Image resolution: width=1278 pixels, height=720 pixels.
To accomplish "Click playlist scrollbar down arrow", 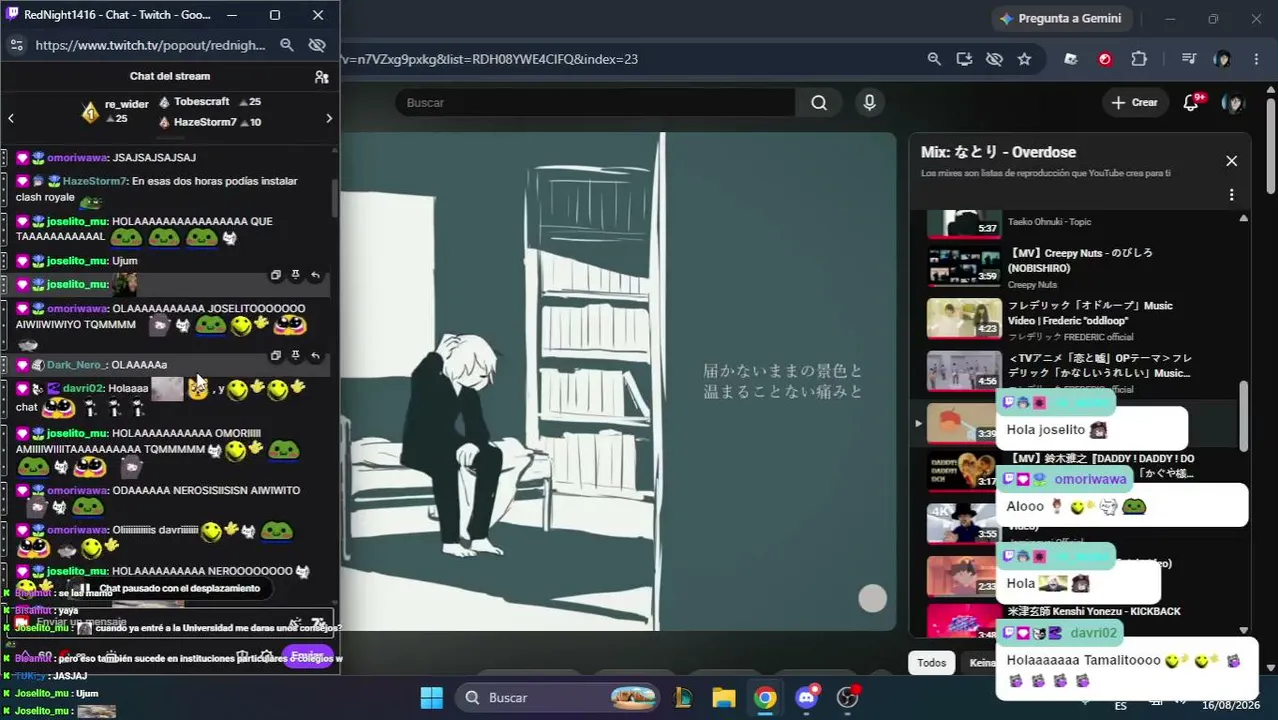I will (x=1243, y=630).
